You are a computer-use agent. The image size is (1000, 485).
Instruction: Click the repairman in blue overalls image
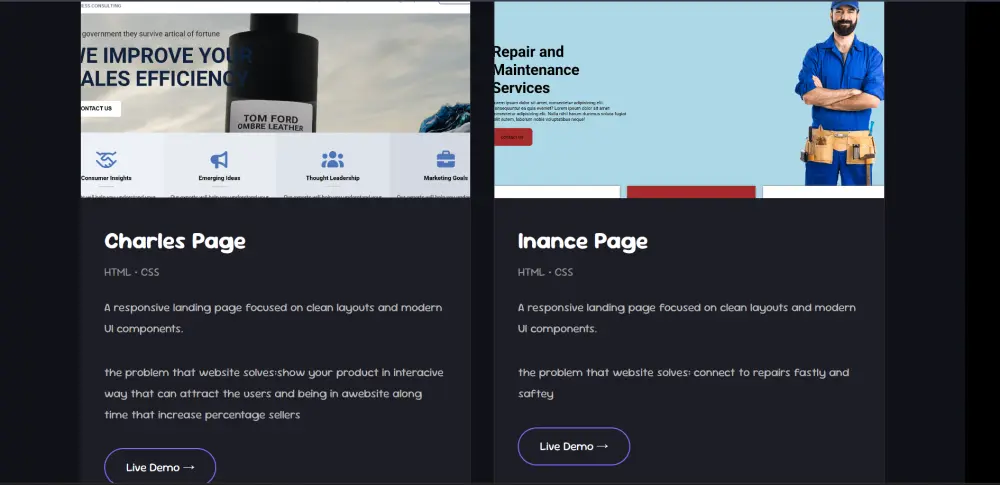coord(841,93)
